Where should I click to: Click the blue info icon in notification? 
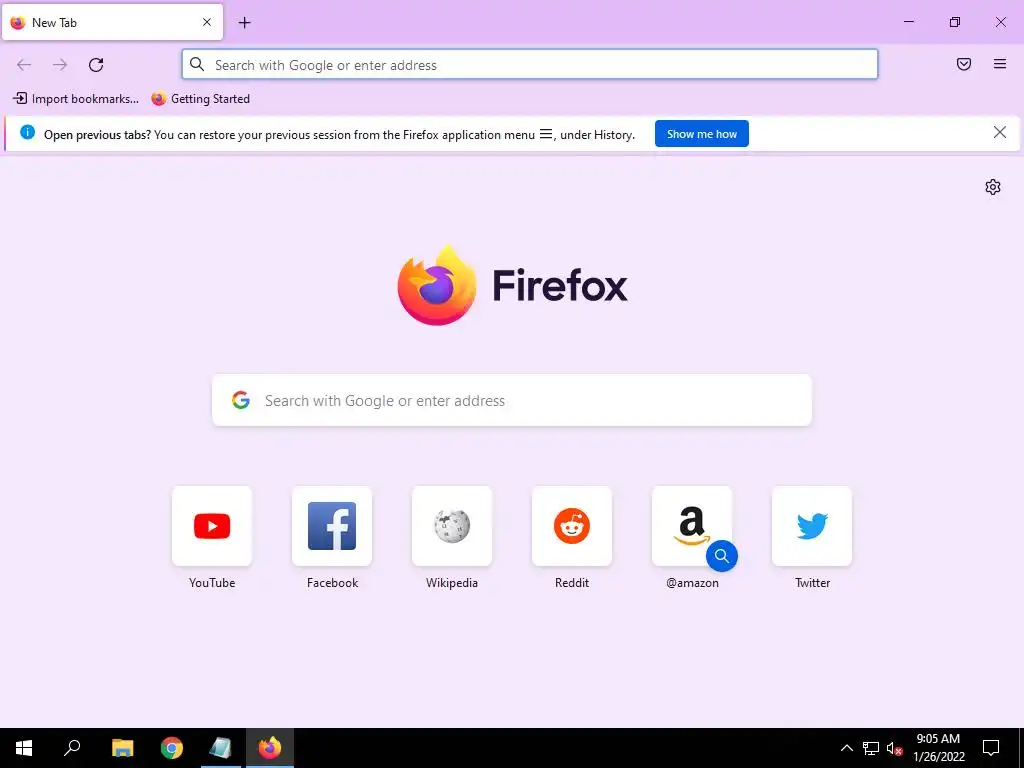click(x=27, y=133)
